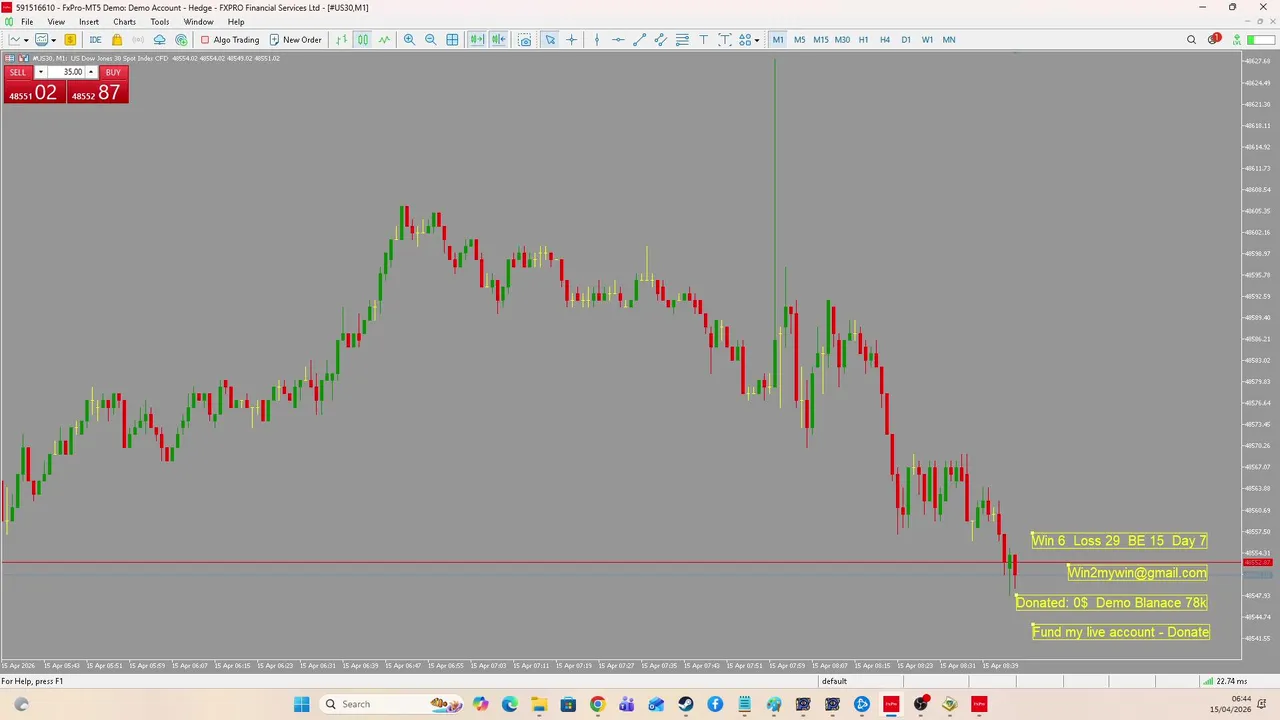Select the cursor arrow tool
Image resolution: width=1280 pixels, height=720 pixels.
coord(550,40)
